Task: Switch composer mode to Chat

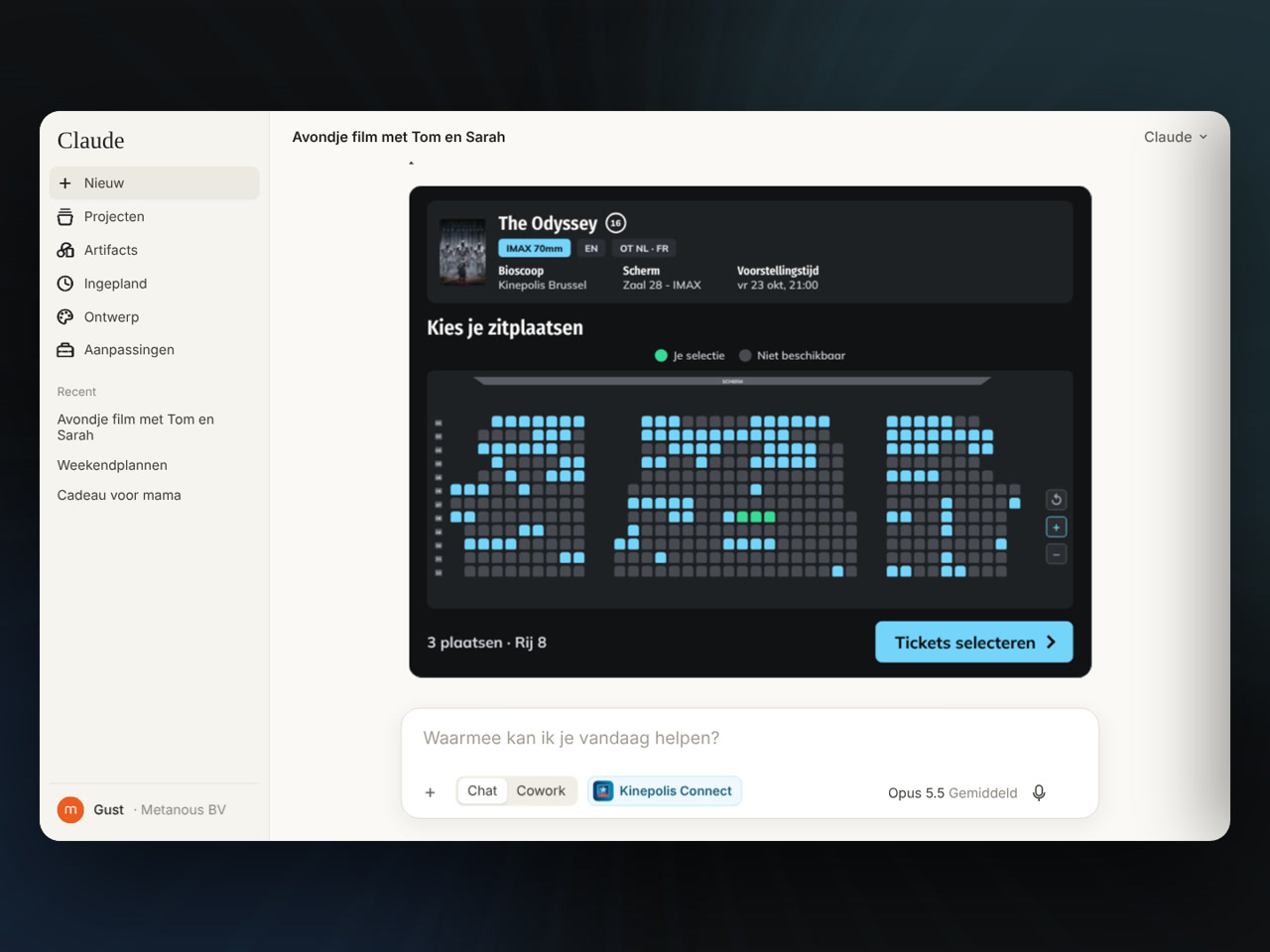Action: [482, 790]
